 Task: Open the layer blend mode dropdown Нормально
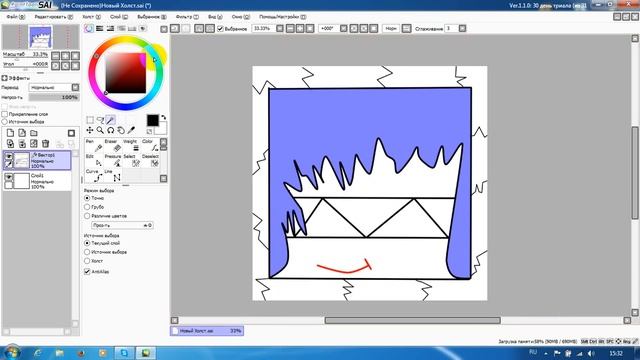coord(54,87)
